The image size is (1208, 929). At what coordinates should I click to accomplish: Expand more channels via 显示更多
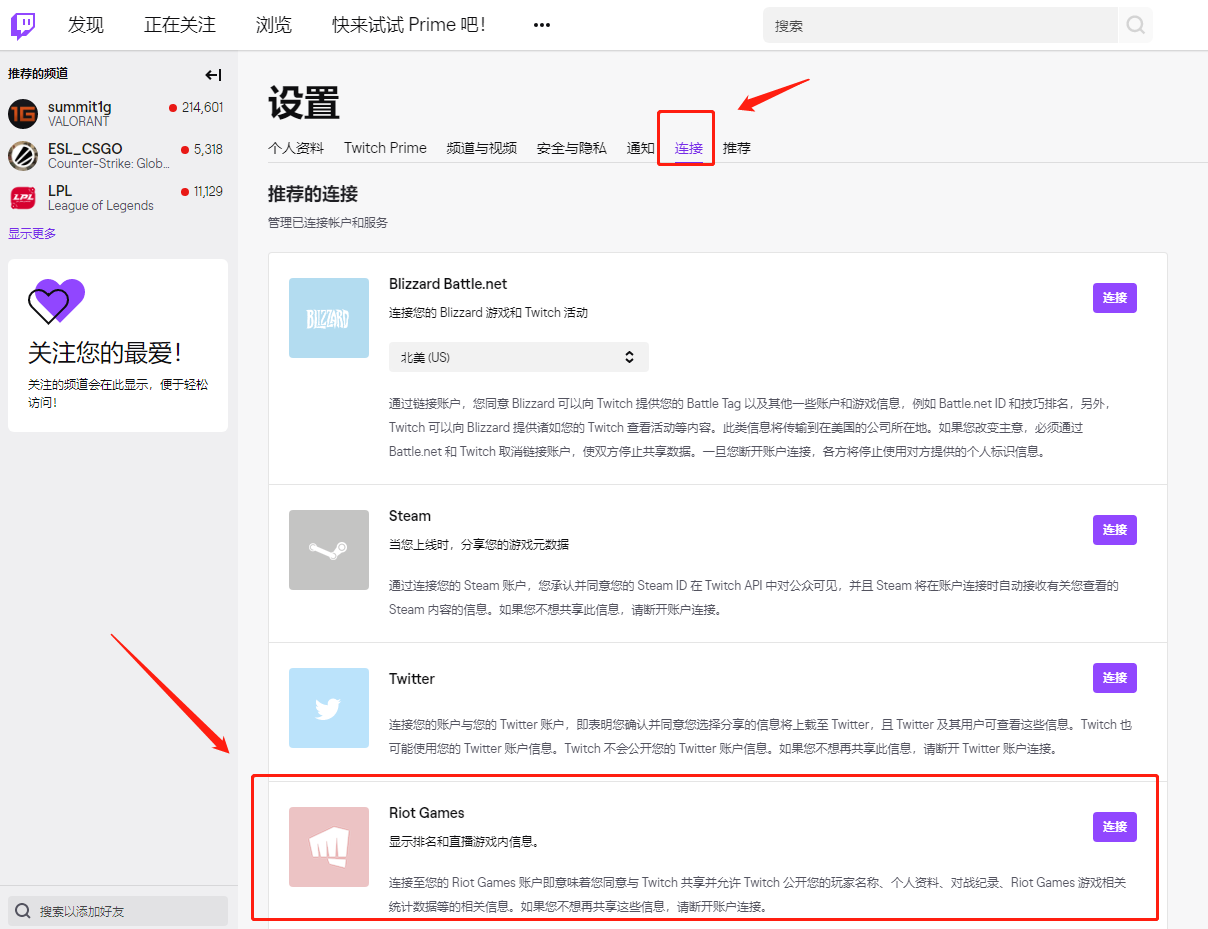[x=32, y=232]
